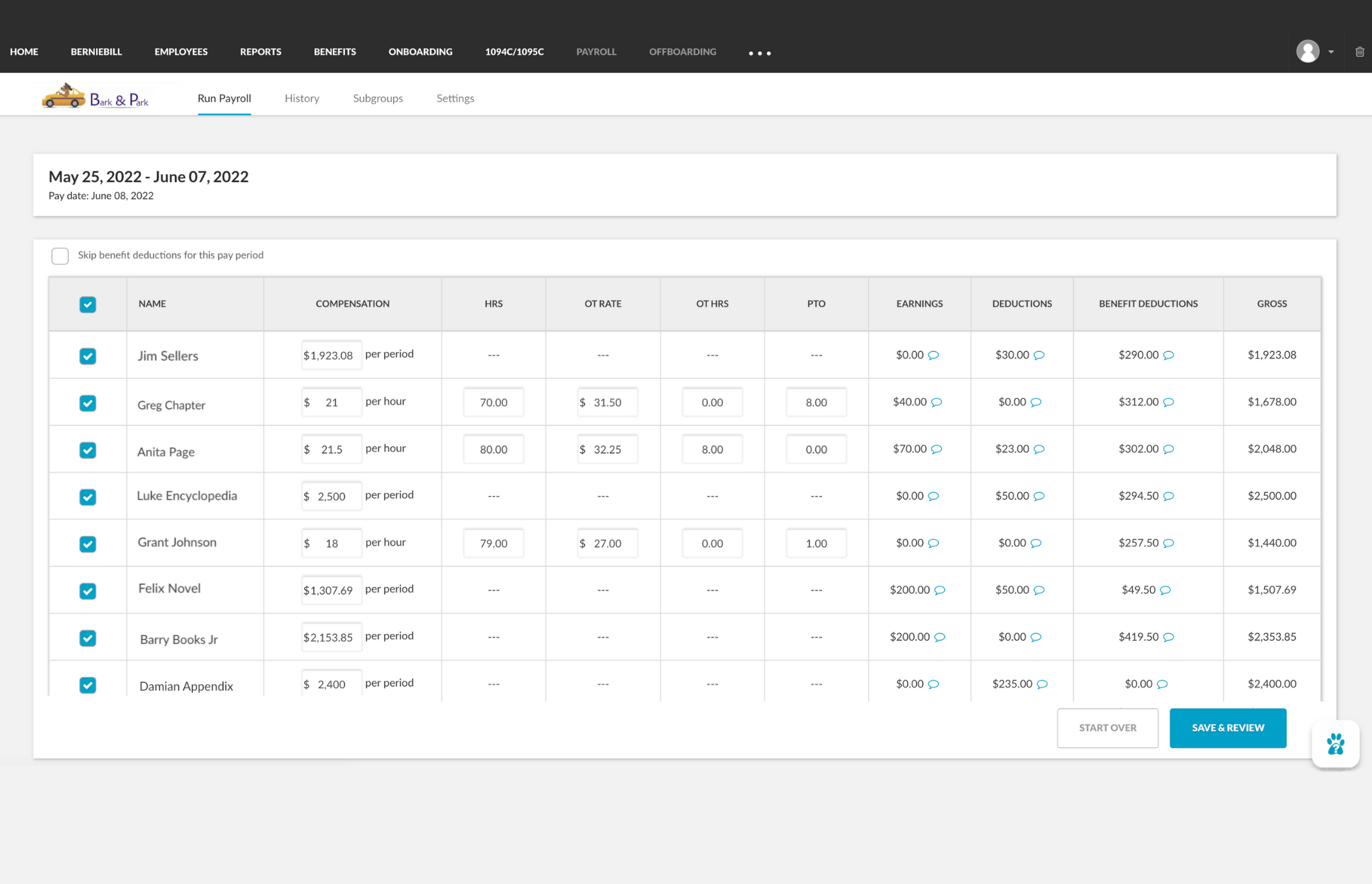The width and height of the screenshot is (1372, 884).
Task: Uncheck the select-all employees header checkbox
Action: (88, 304)
